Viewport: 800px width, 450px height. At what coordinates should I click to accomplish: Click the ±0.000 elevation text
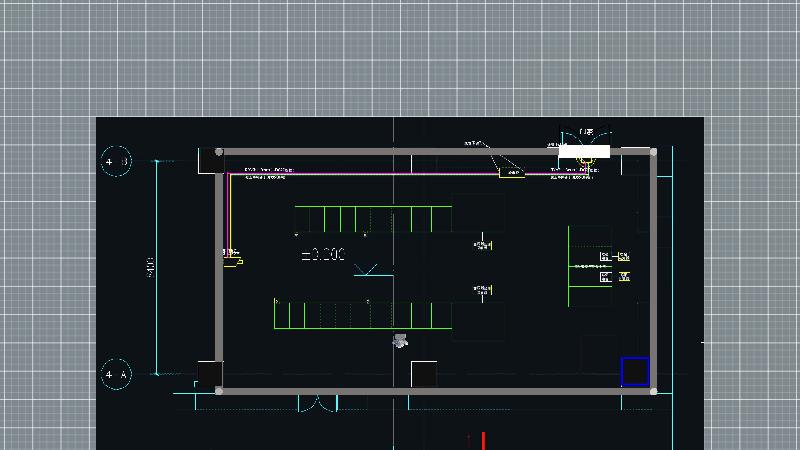pyautogui.click(x=323, y=255)
